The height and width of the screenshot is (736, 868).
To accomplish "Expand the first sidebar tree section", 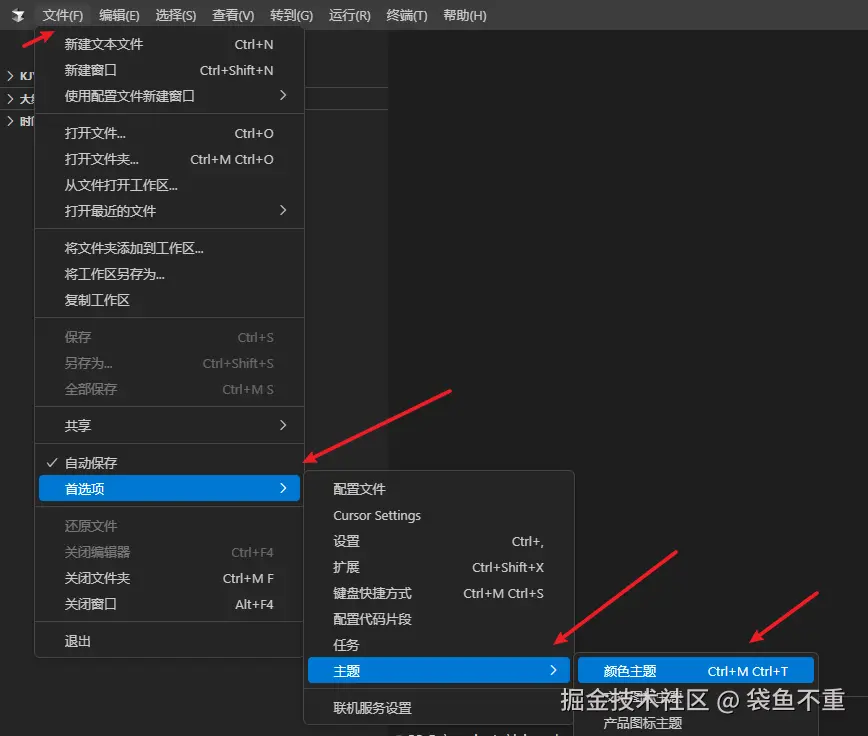I will 10,75.
